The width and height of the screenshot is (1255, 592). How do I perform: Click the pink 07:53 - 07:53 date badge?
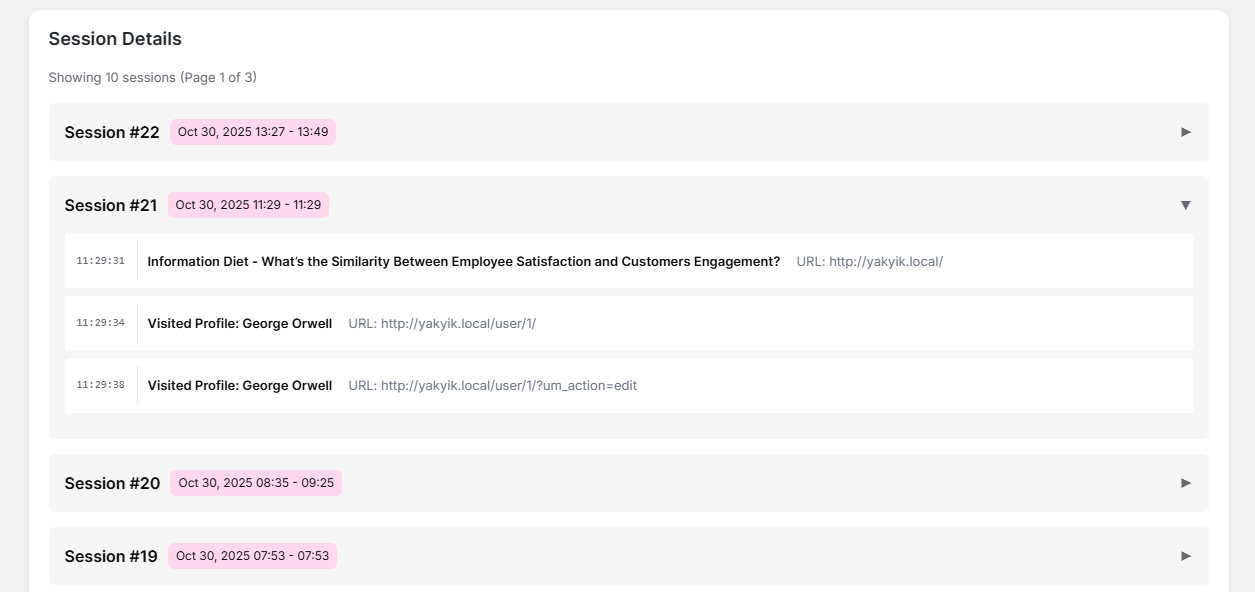click(252, 556)
